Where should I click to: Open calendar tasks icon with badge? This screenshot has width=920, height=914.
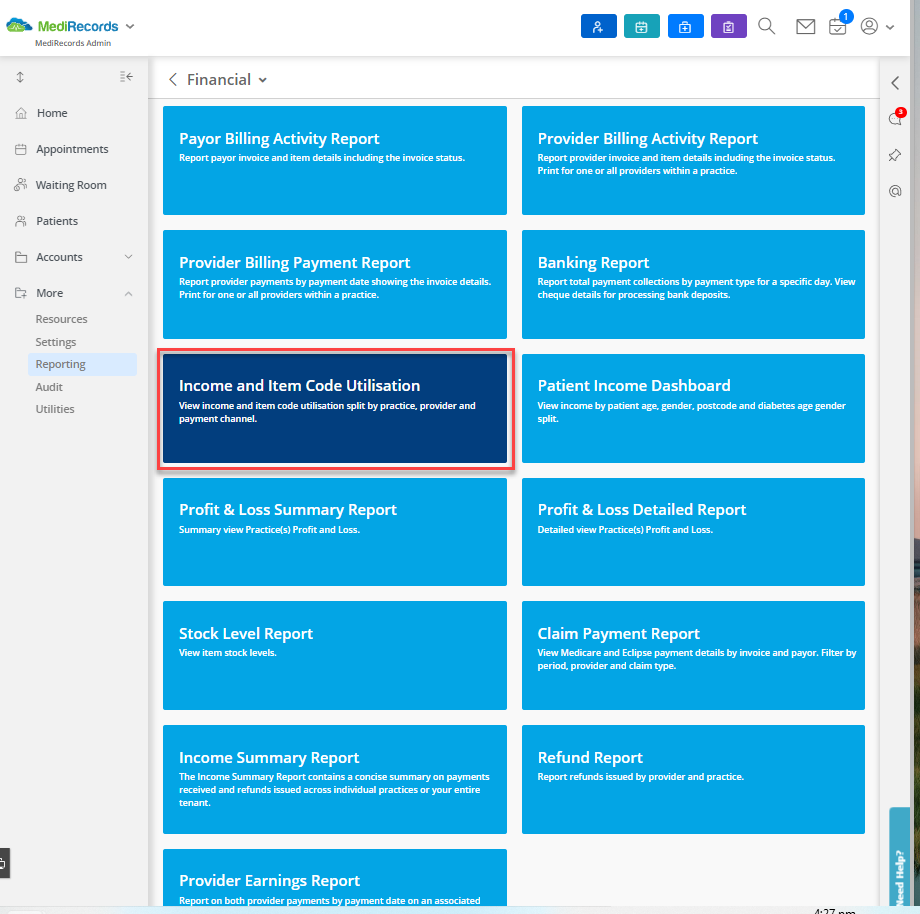(x=838, y=25)
